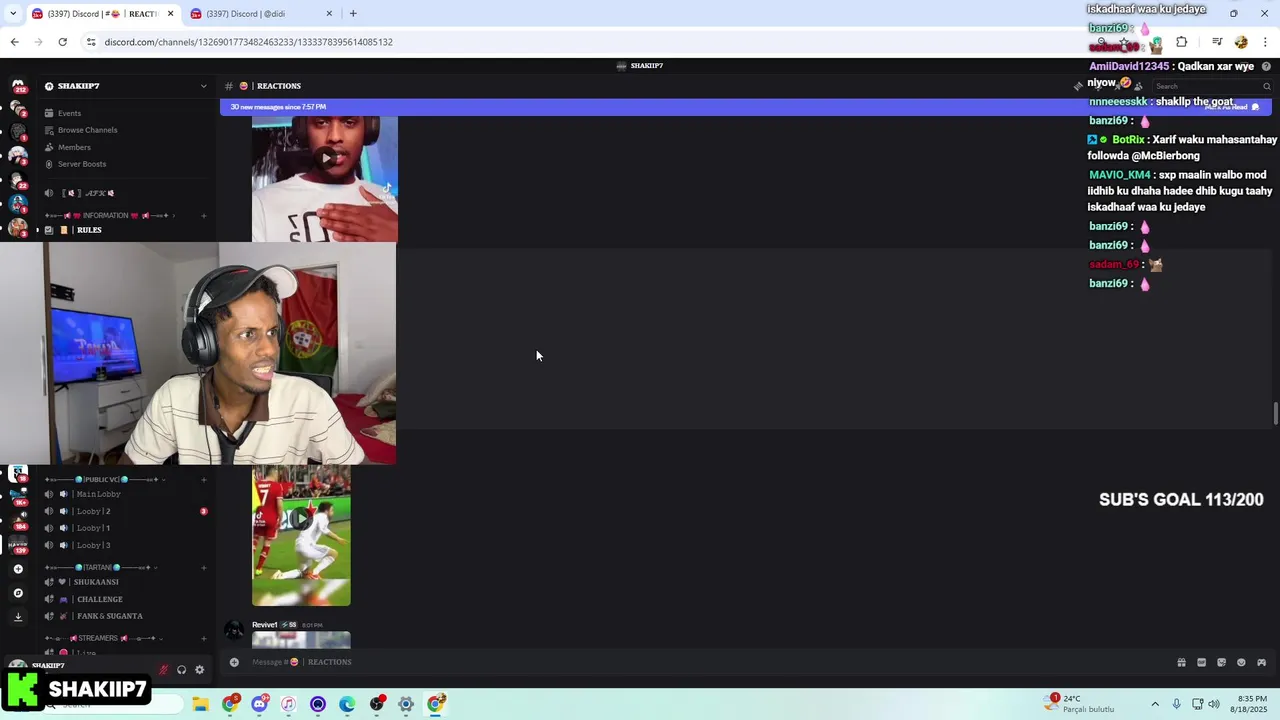Open Discord help question mark icon
This screenshot has width=1280, height=720.
click(x=1266, y=66)
